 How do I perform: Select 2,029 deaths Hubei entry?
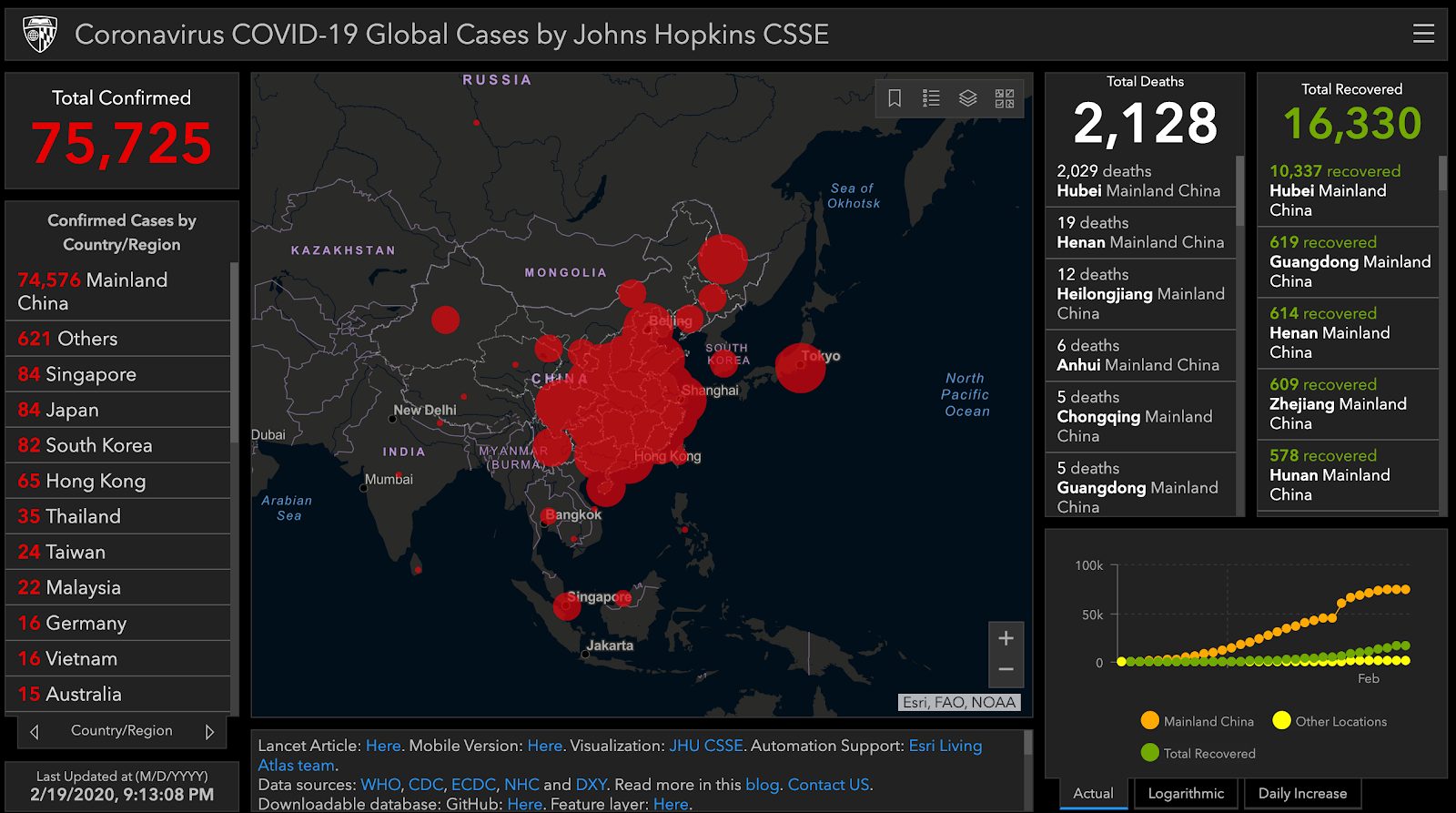pos(1140,181)
